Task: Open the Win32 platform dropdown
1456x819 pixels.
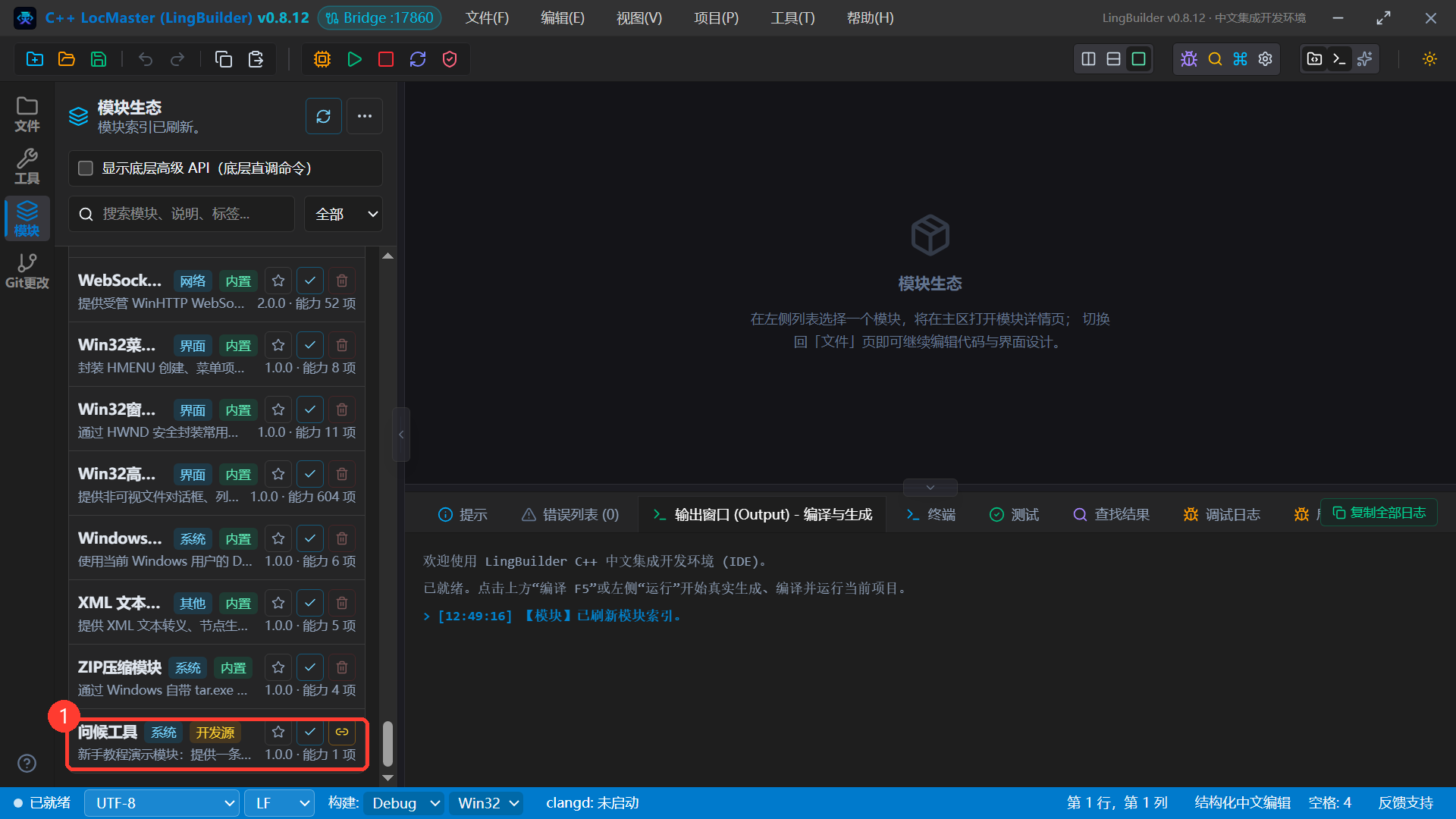Action: tap(487, 803)
